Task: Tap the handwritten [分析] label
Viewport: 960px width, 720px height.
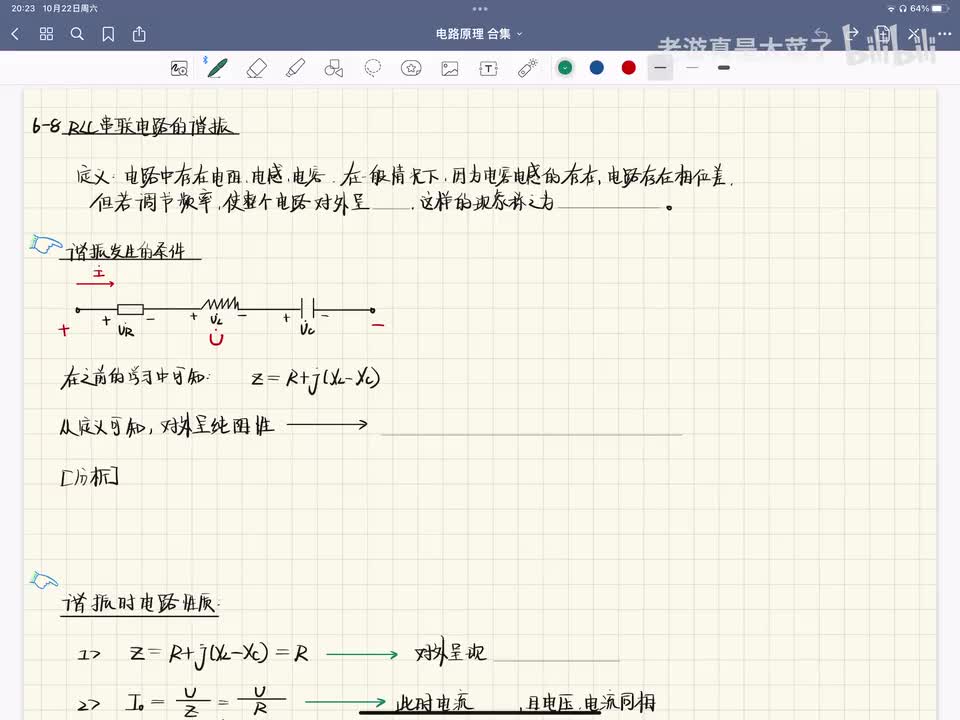Action: click(x=89, y=476)
